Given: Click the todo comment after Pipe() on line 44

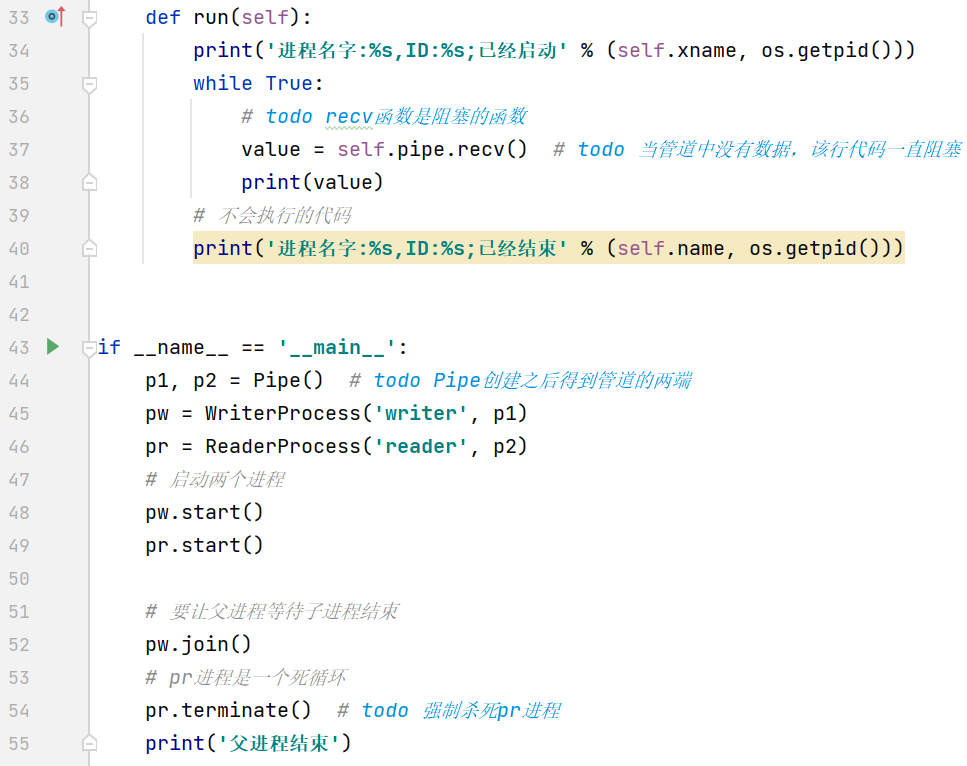Looking at the screenshot, I should (521, 380).
